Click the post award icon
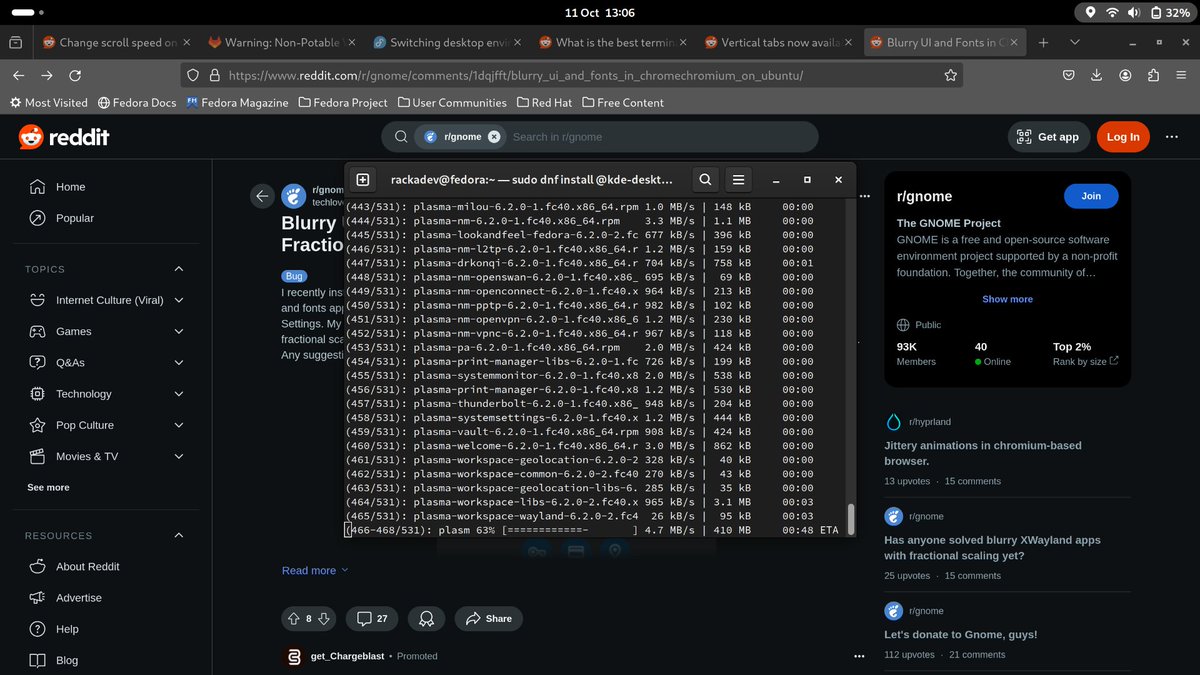This screenshot has width=1200, height=675. tap(426, 619)
